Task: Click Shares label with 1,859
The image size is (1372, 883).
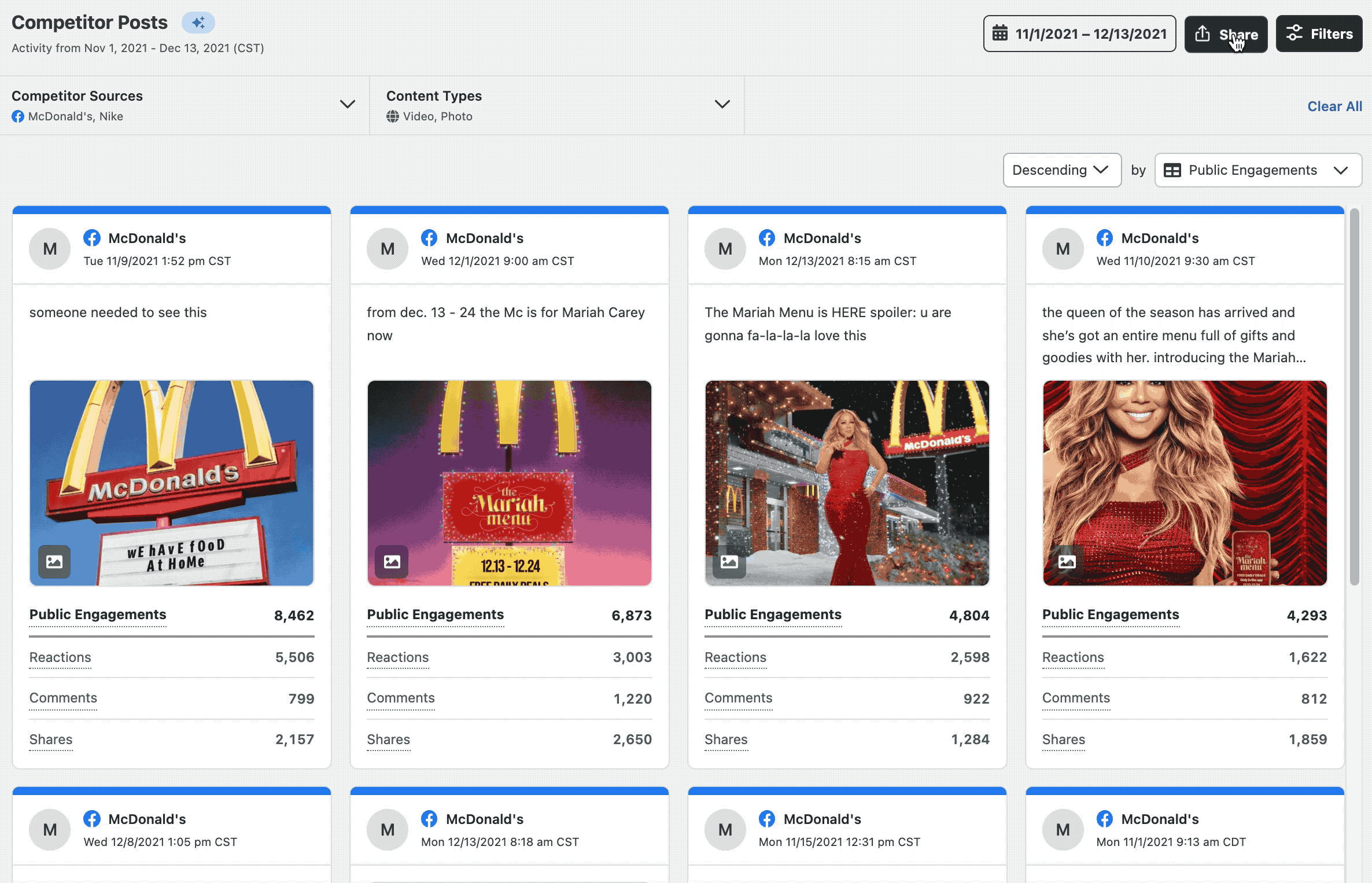Action: coord(1064,739)
